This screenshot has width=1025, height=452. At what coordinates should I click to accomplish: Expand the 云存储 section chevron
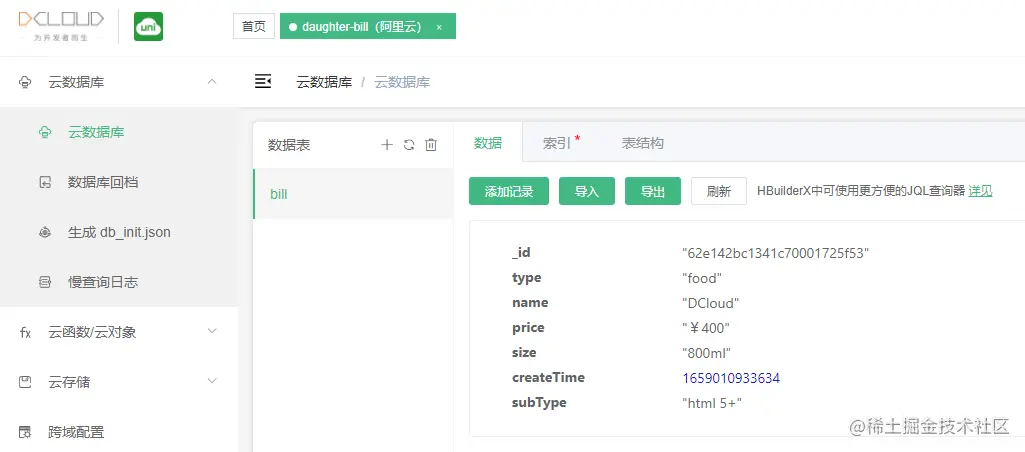[212, 381]
